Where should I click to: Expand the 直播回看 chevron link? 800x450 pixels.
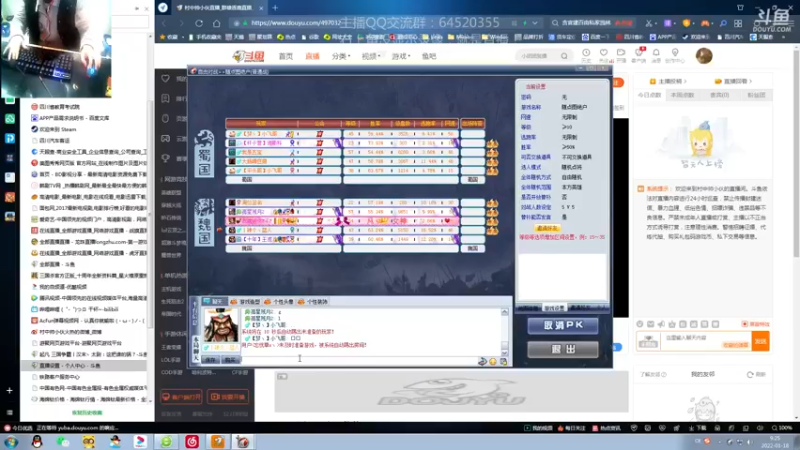(x=733, y=81)
